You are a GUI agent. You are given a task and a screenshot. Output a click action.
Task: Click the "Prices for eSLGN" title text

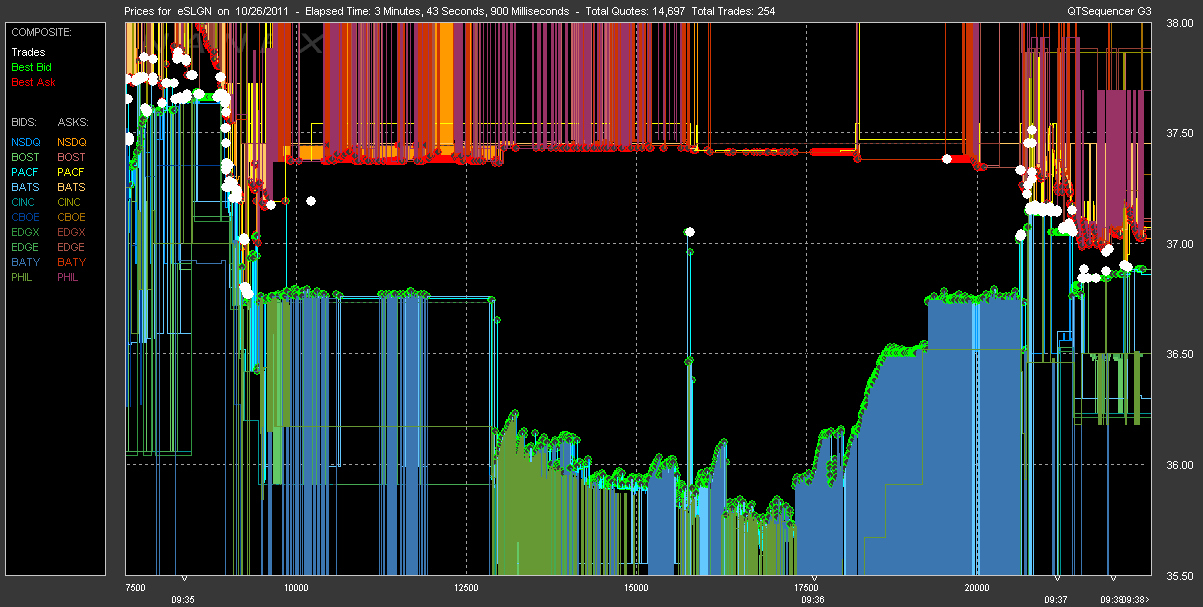click(169, 11)
